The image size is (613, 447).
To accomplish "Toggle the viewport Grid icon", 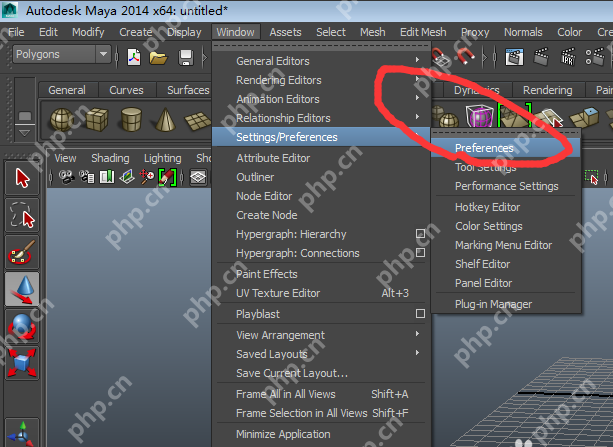I will [x=198, y=178].
